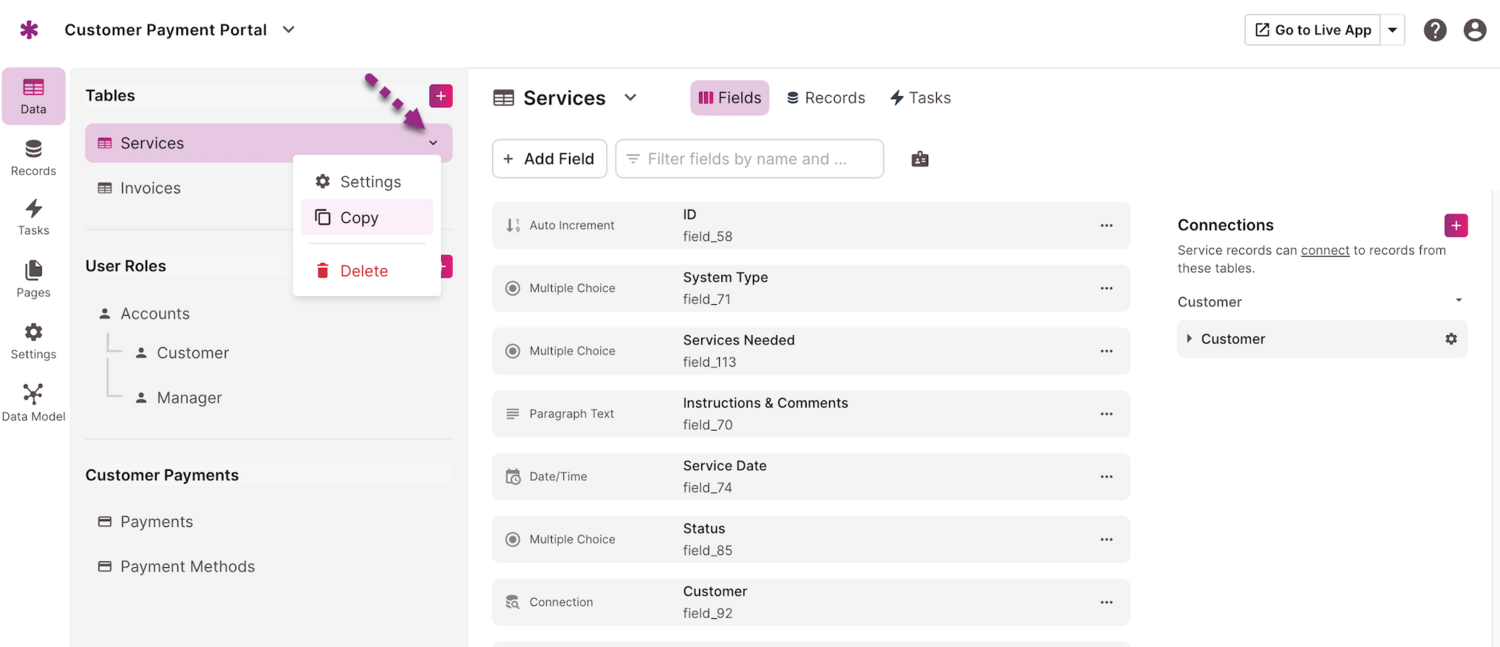Click the Add Field button
Viewport: 1500px width, 647px height.
click(x=549, y=159)
